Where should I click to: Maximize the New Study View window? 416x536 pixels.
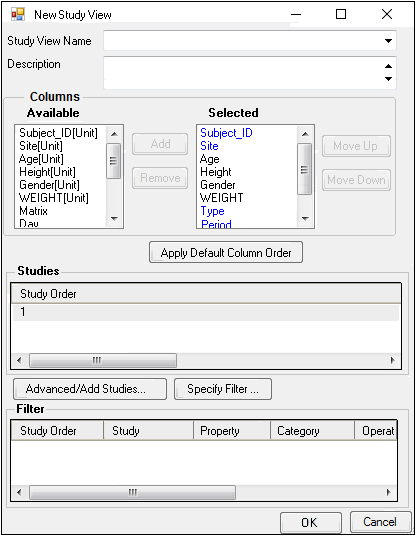pos(341,14)
